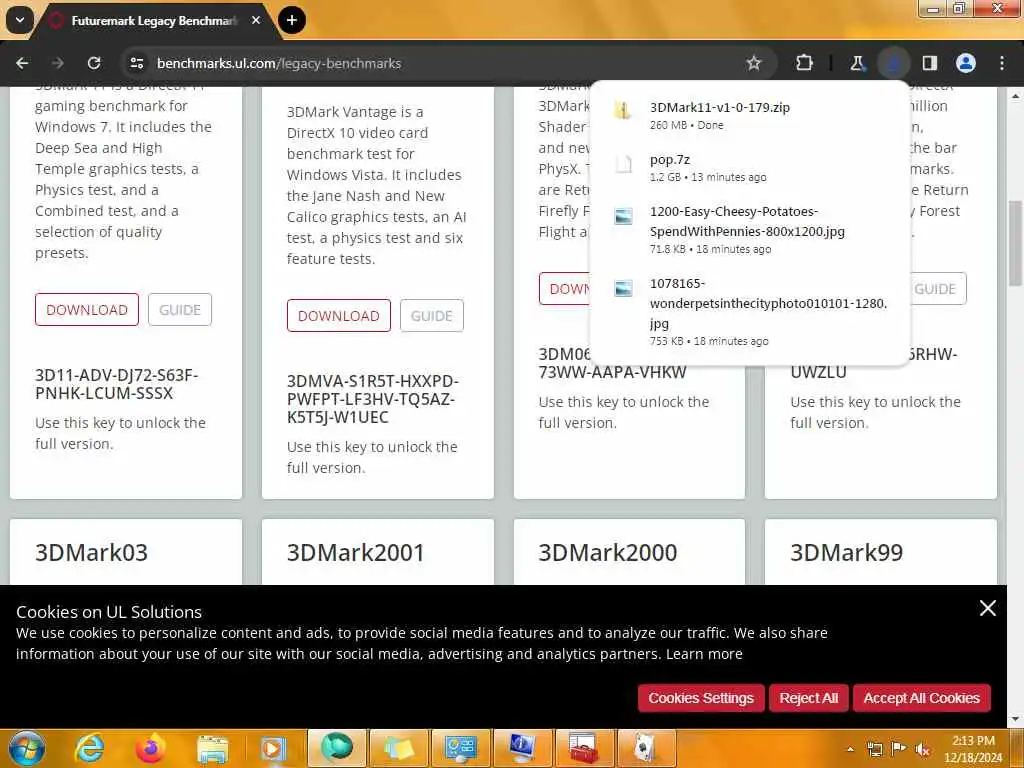
Task: Expand the tab search dropdown arrow
Action: (x=20, y=20)
